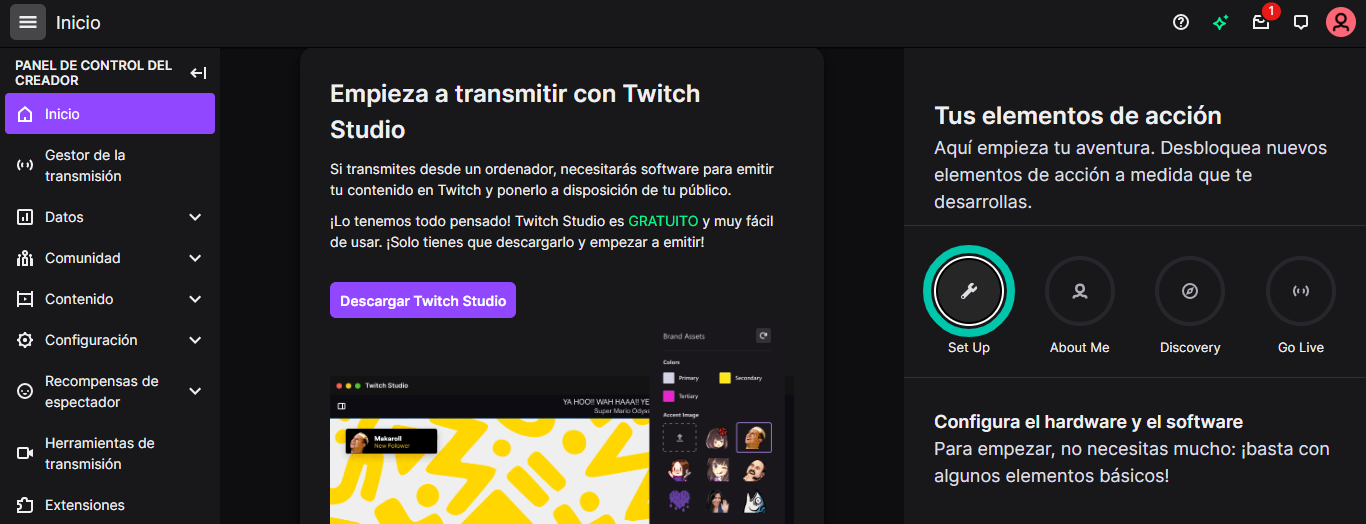1366x524 pixels.
Task: Click the Inicio home icon in sidebar
Action: (x=25, y=114)
